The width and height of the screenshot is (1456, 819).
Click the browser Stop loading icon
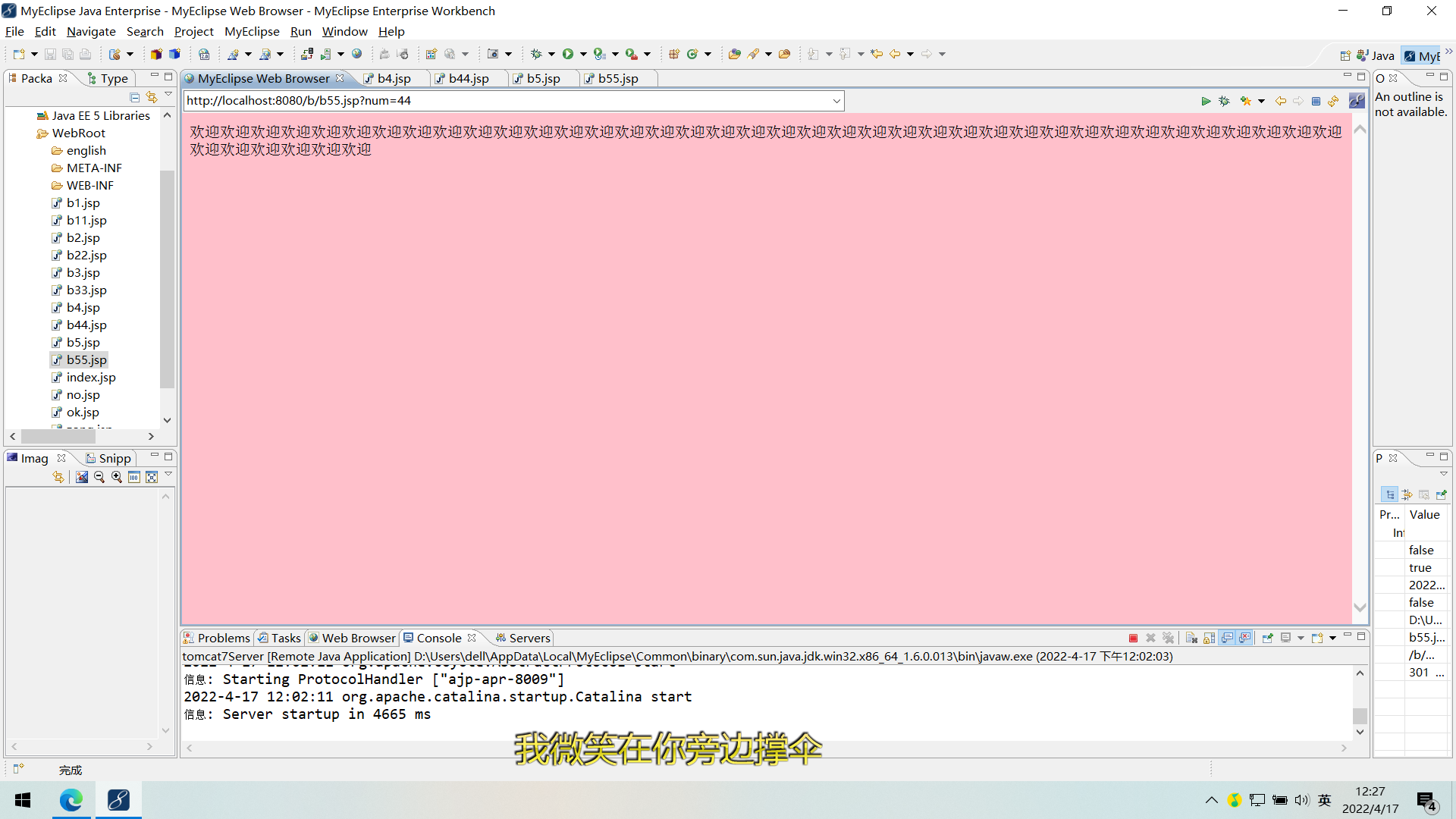click(x=1316, y=101)
